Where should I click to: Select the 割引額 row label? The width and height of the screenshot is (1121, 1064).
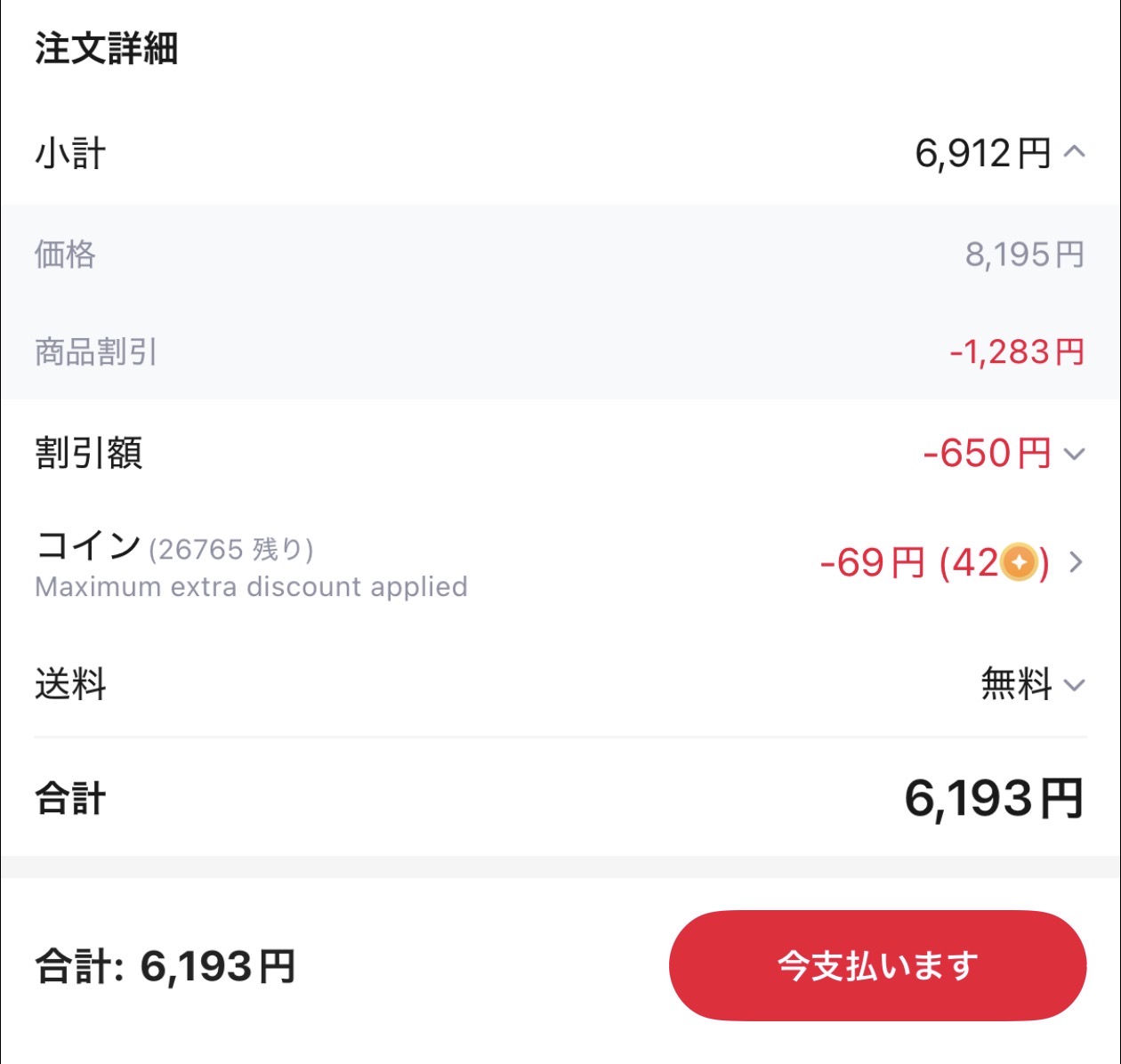click(x=89, y=455)
